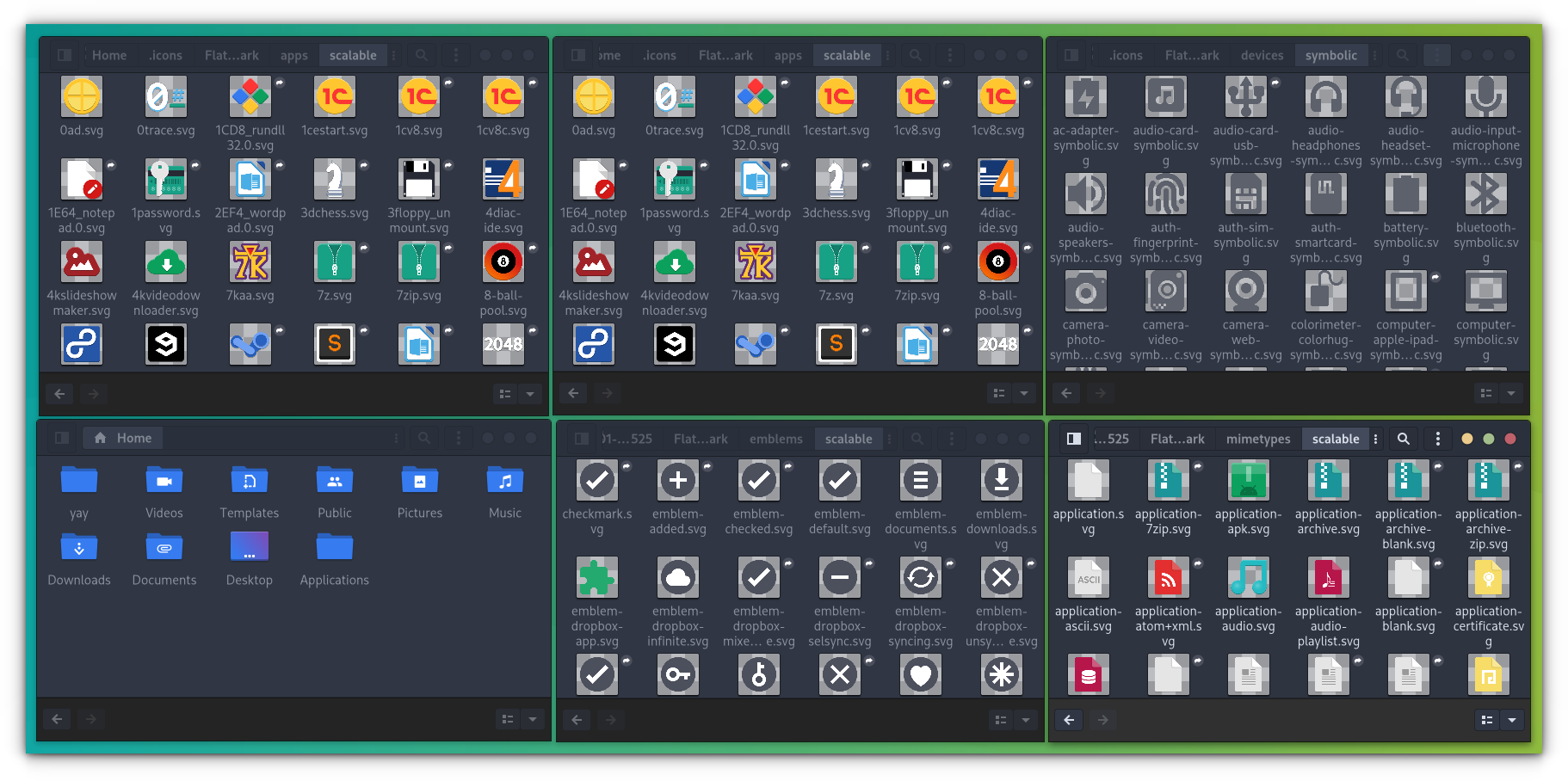Select application-atom+xml.svg file
Image resolution: width=1568 pixels, height=781 pixels.
click(x=1168, y=578)
